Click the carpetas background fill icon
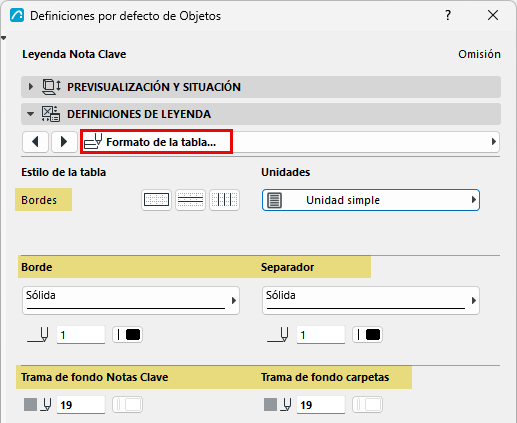The width and height of the screenshot is (517, 423). 270,405
